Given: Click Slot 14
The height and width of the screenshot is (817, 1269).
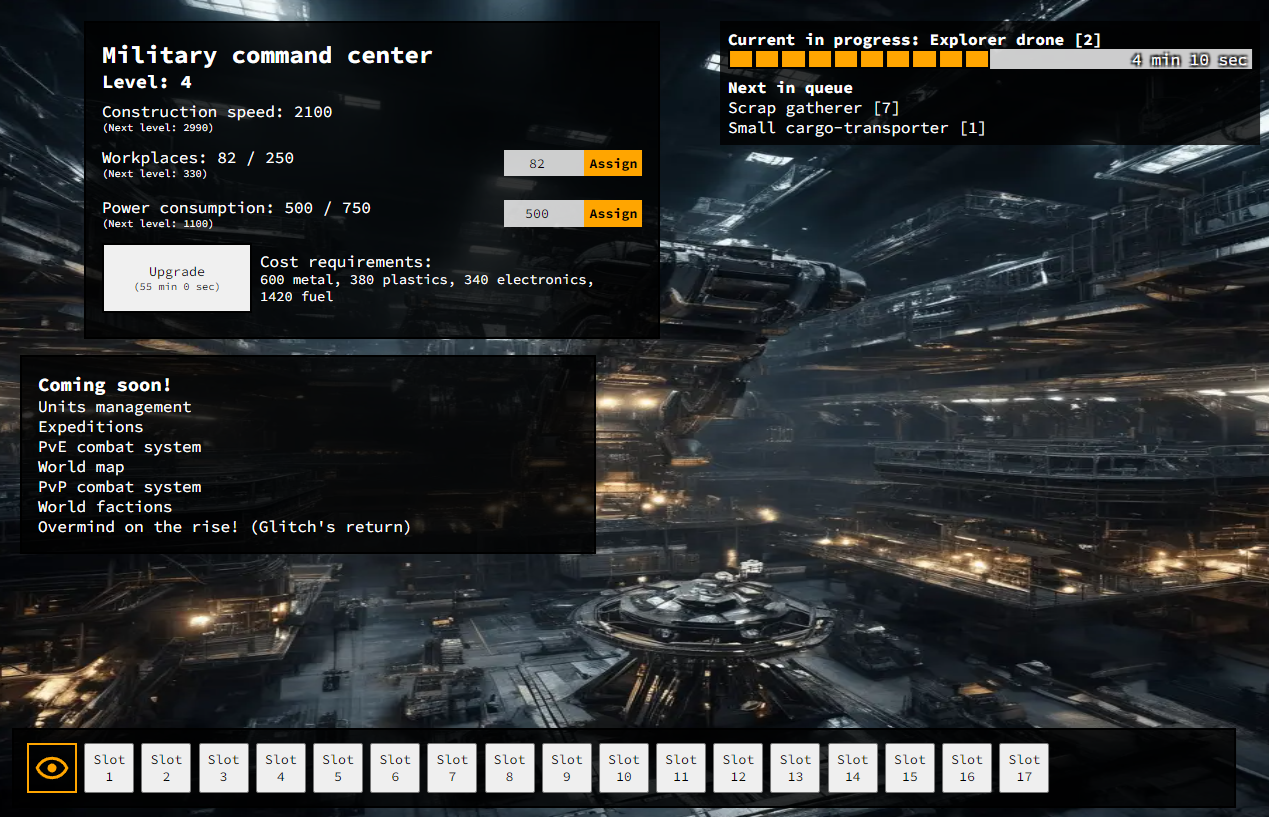Looking at the screenshot, I should 853,768.
